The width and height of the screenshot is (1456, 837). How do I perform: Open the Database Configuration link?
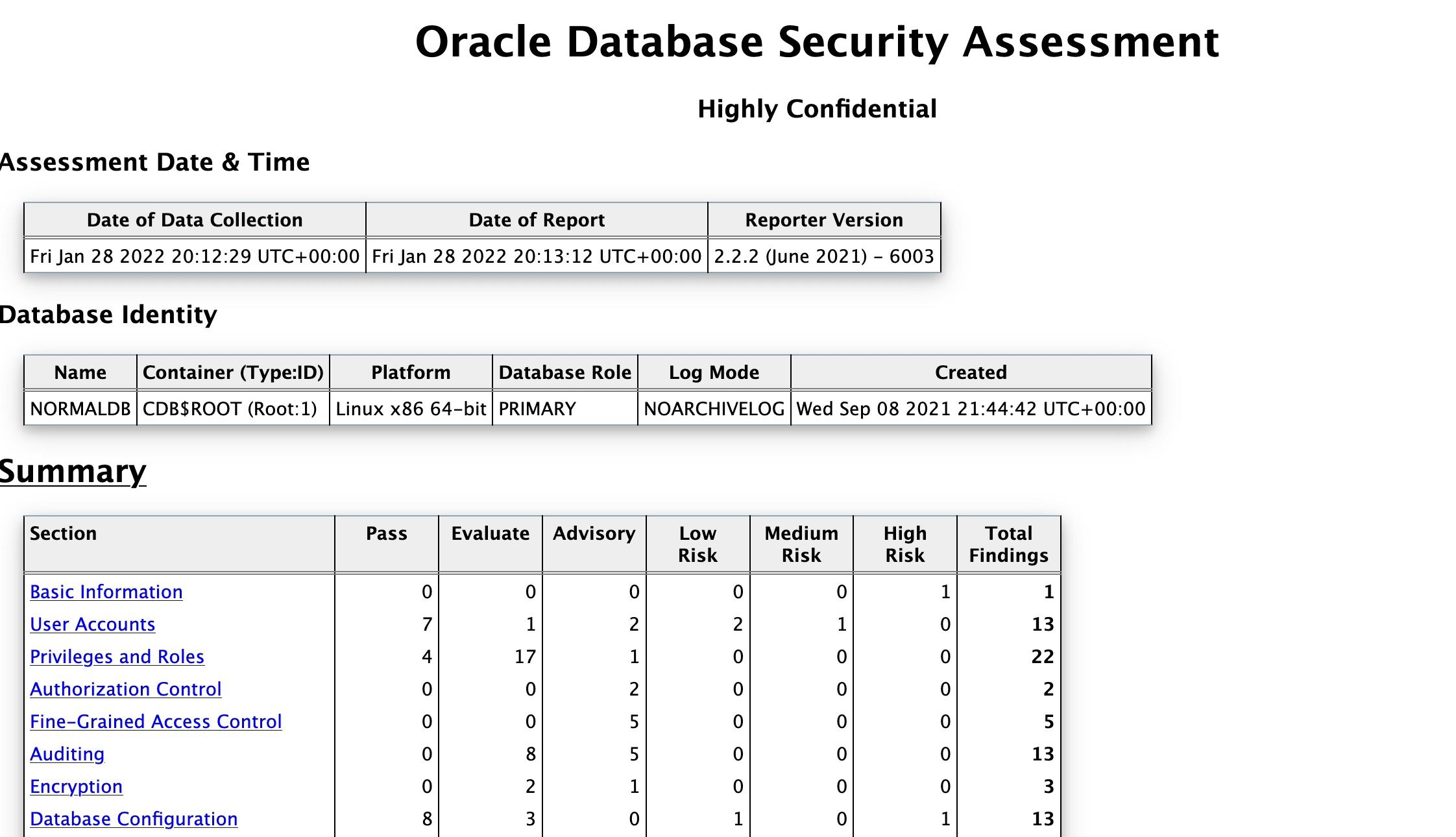click(x=134, y=819)
